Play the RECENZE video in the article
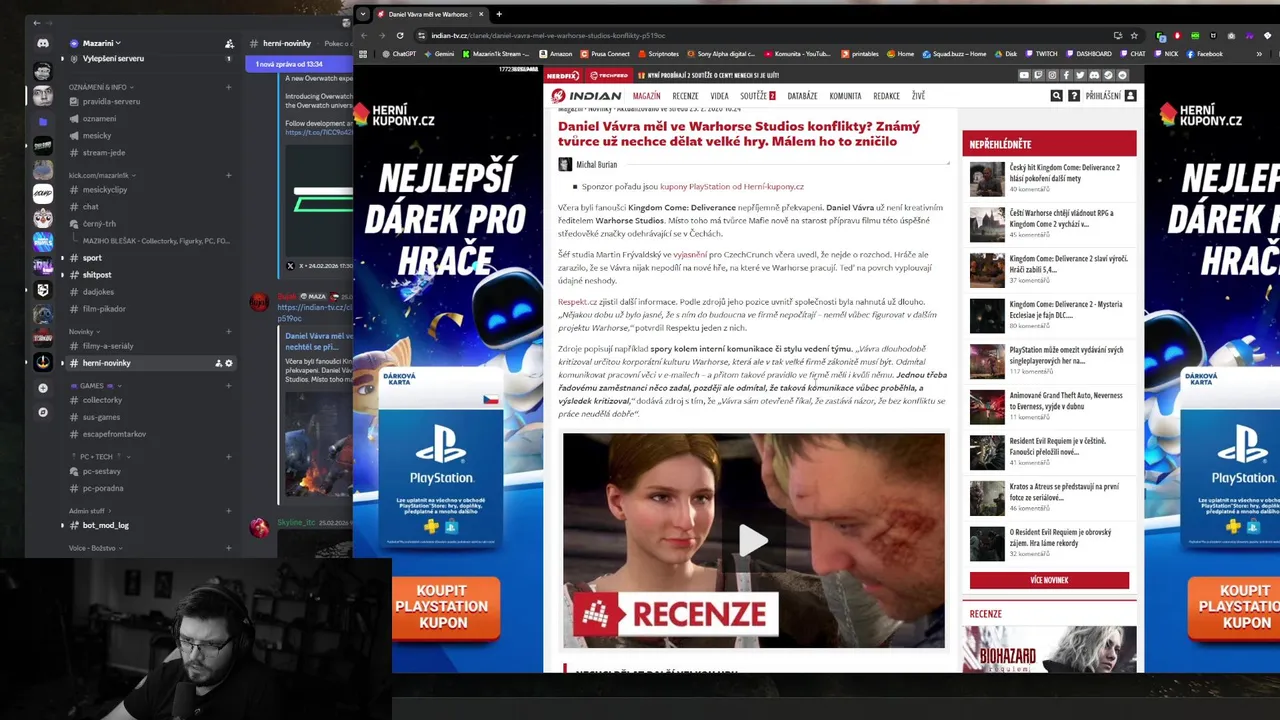The width and height of the screenshot is (1280, 720). 753,541
